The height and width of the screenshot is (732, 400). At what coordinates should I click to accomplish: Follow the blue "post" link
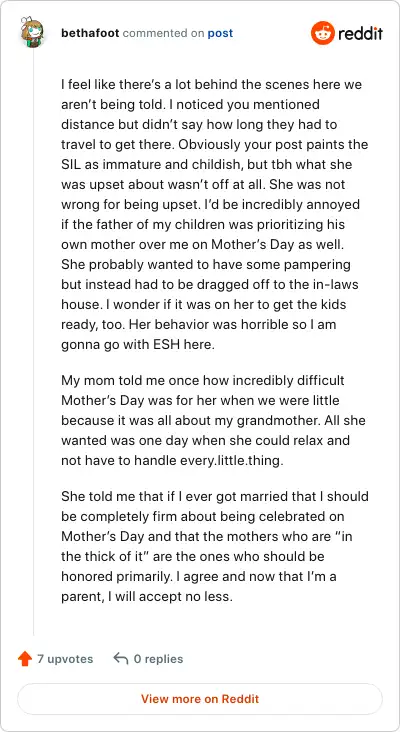220,34
